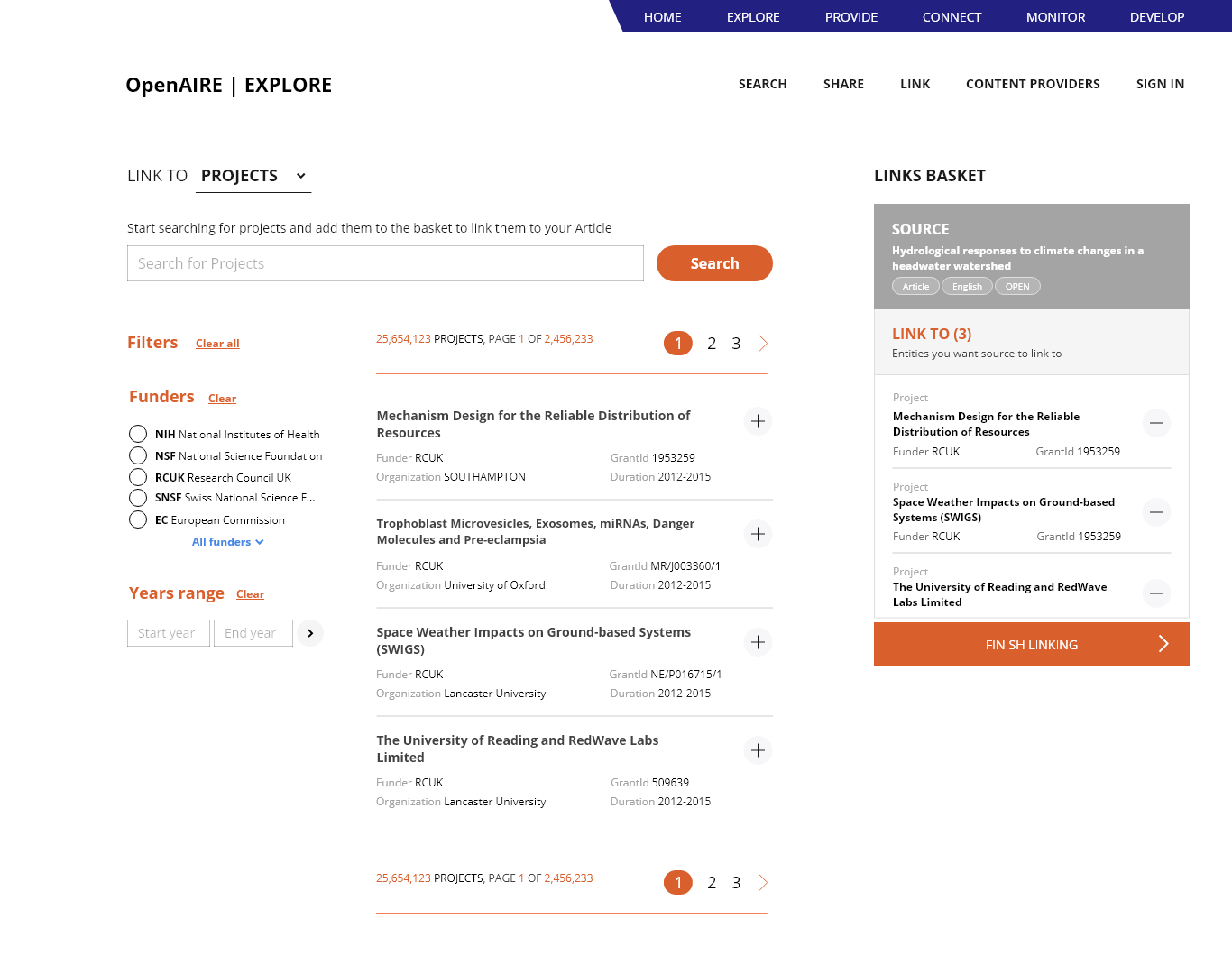Expand All funders list
1232x956 pixels.
click(x=228, y=542)
